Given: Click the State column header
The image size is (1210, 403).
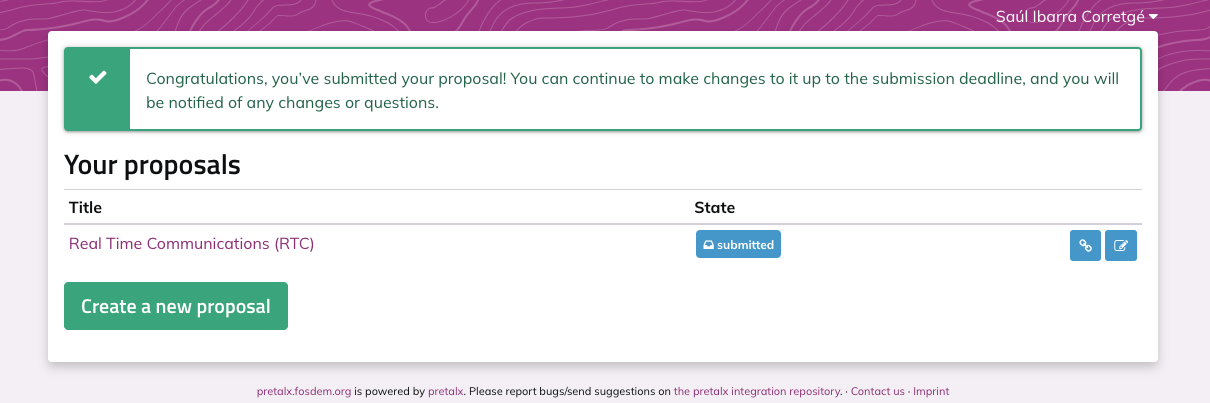Looking at the screenshot, I should 714,208.
